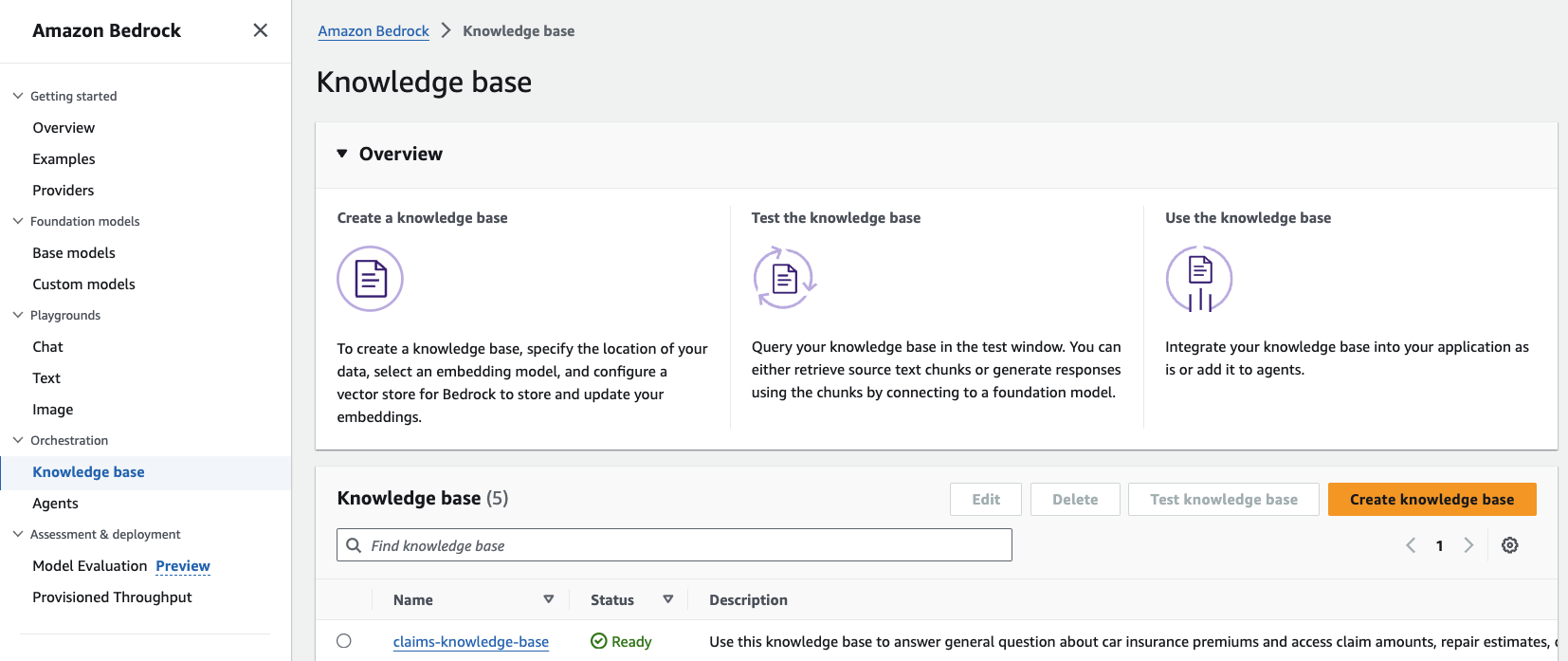1568x661 pixels.
Task: Open the Text playground
Action: tap(46, 377)
